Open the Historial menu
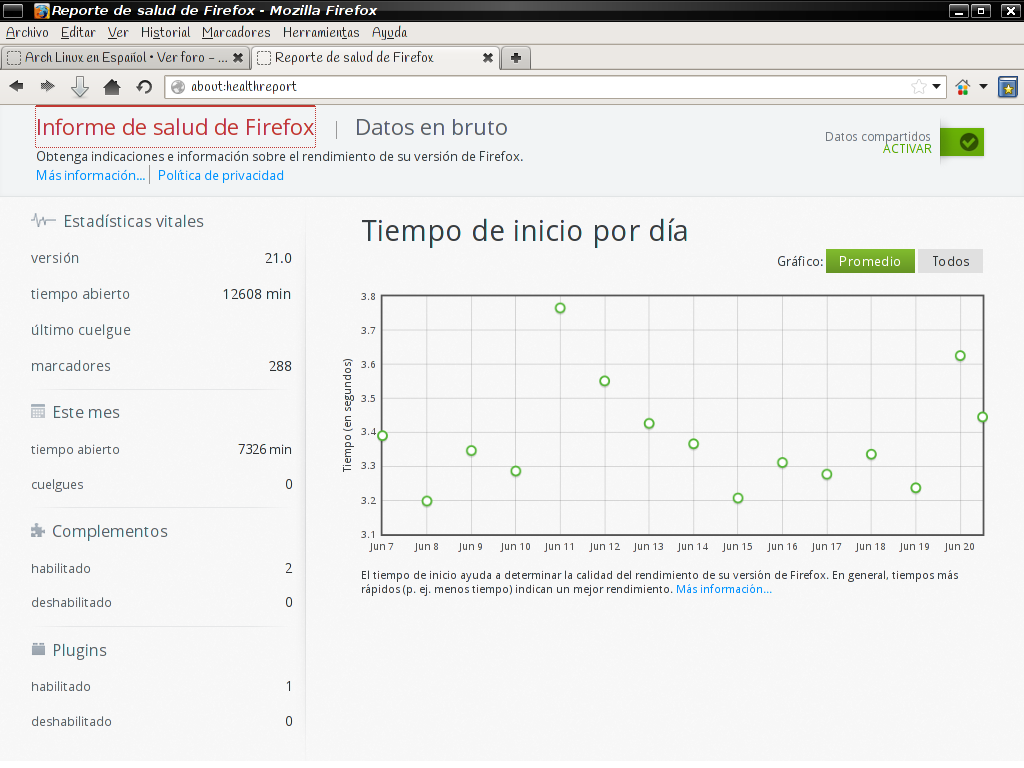Image resolution: width=1024 pixels, height=768 pixels. pyautogui.click(x=165, y=33)
